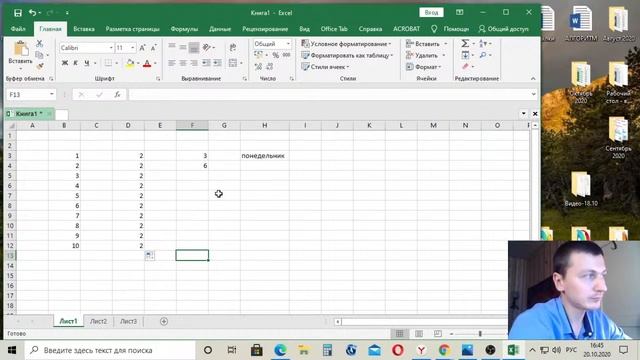Decrease font size with the smaller A
Image resolution: width=640 pixels, height=360 pixels.
(x=153, y=48)
